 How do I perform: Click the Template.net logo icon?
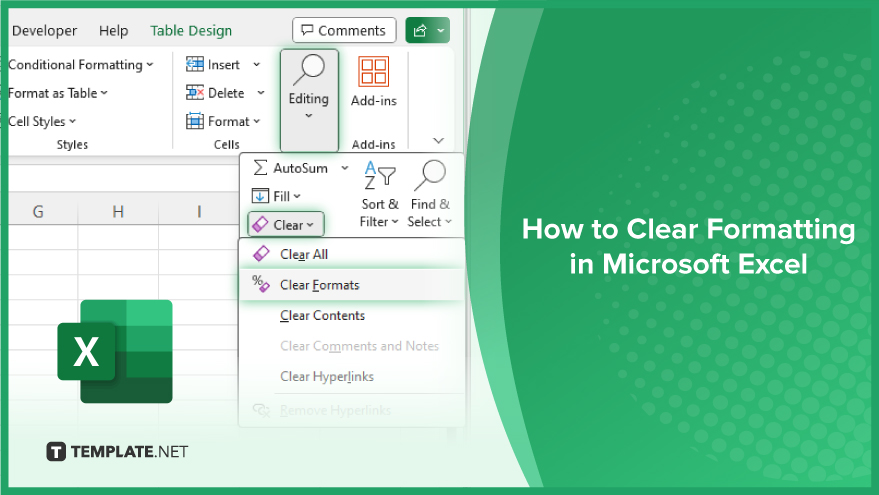pos(56,451)
